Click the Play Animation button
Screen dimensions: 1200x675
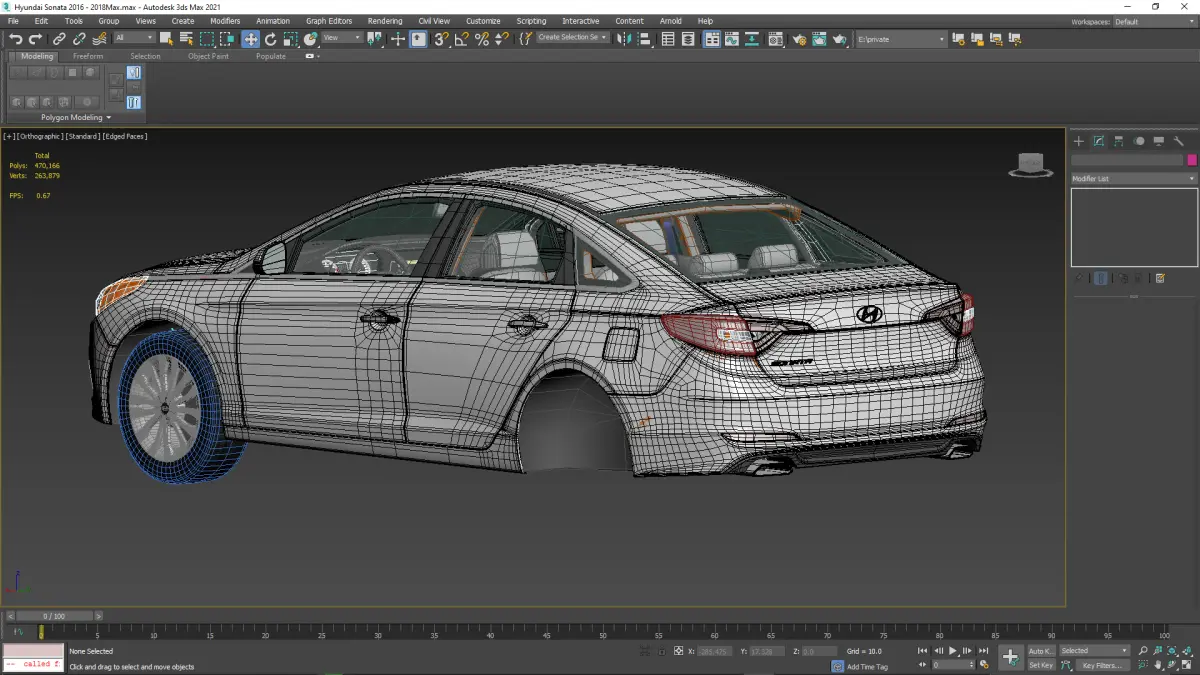(952, 651)
